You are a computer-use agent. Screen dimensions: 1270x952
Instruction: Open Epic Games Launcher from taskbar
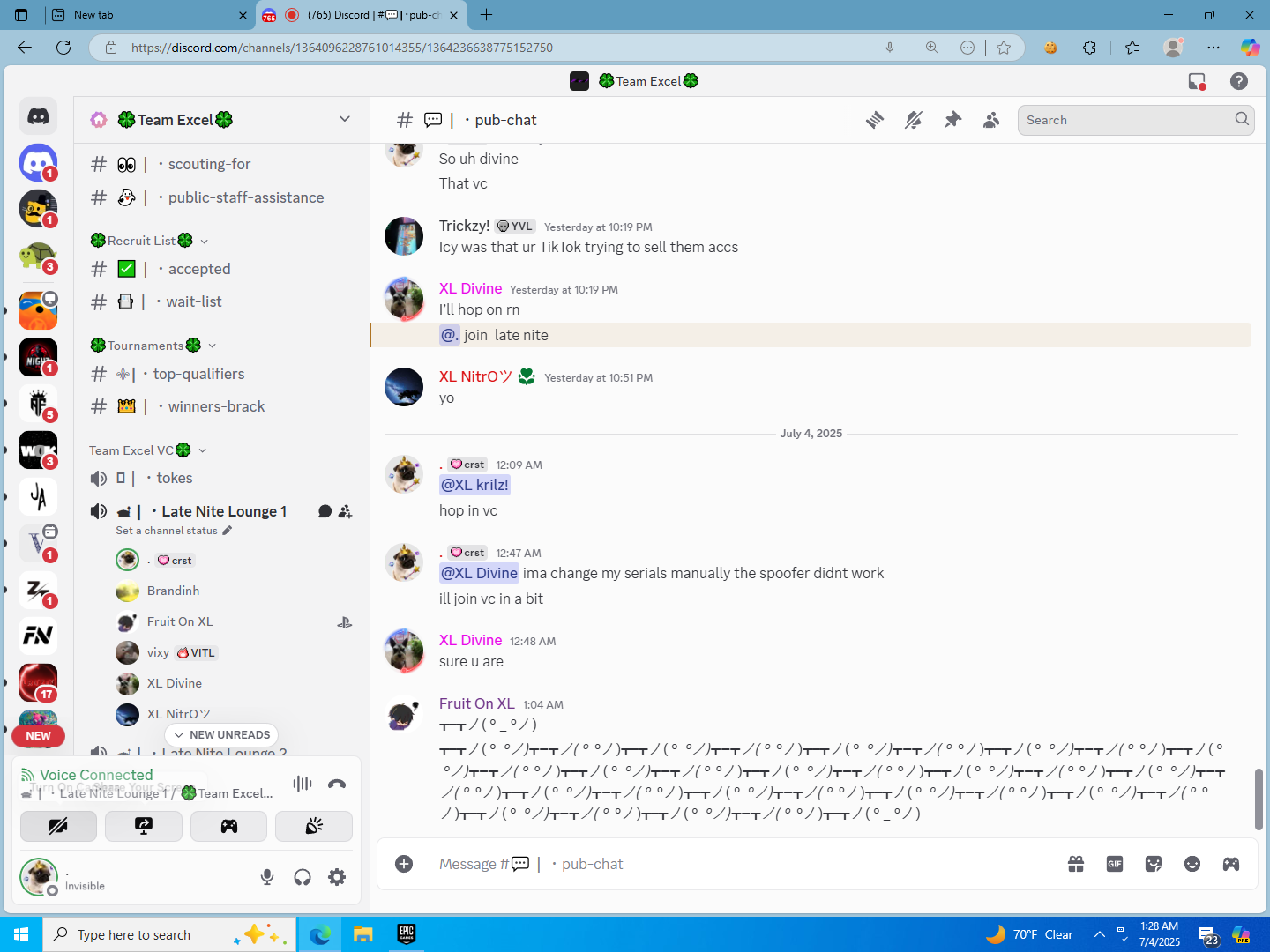coord(406,934)
